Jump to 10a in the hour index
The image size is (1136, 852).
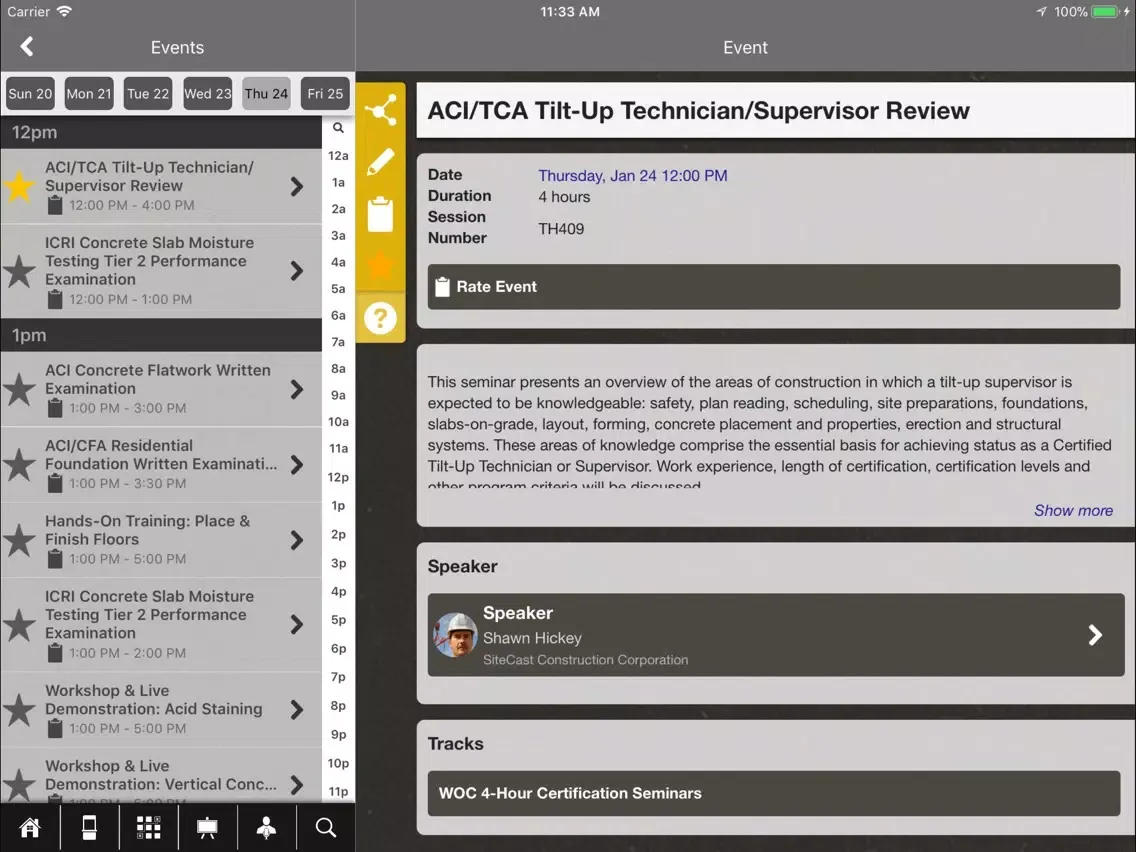(x=338, y=422)
